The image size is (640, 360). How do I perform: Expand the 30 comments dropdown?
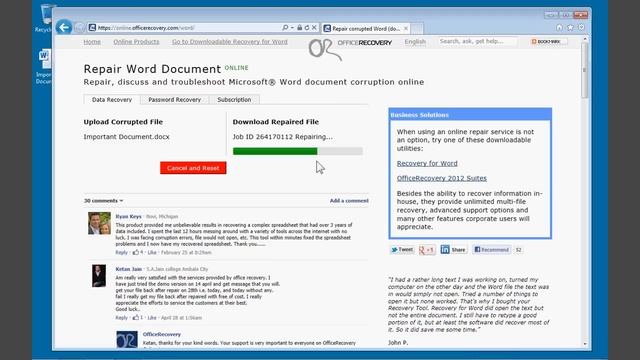pyautogui.click(x=103, y=201)
